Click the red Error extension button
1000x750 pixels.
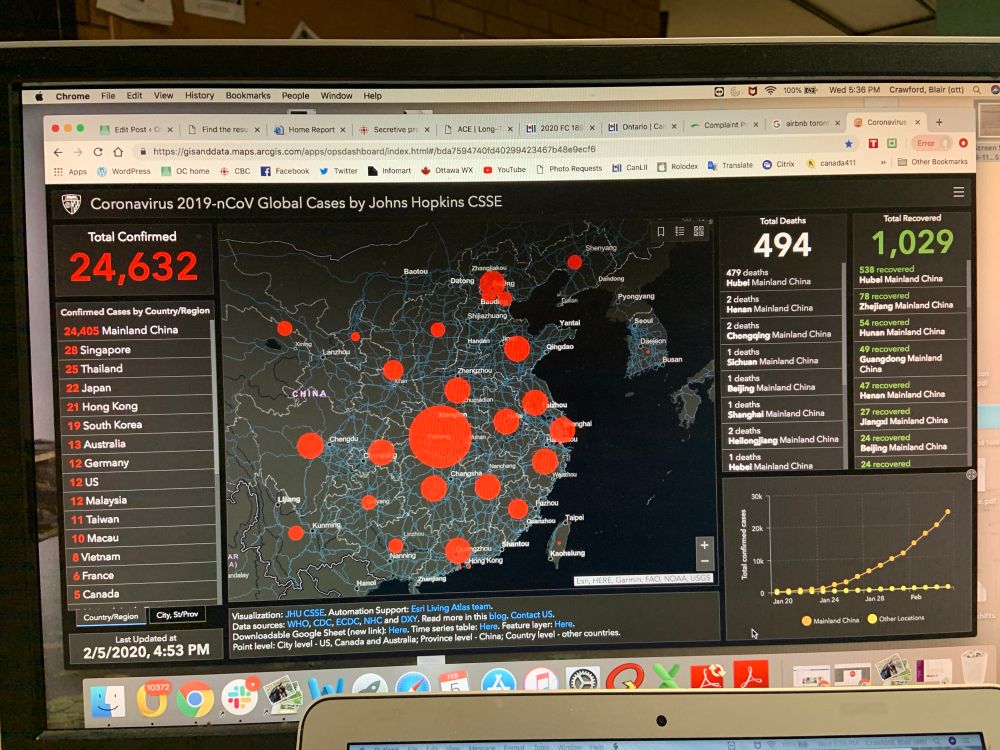click(930, 143)
